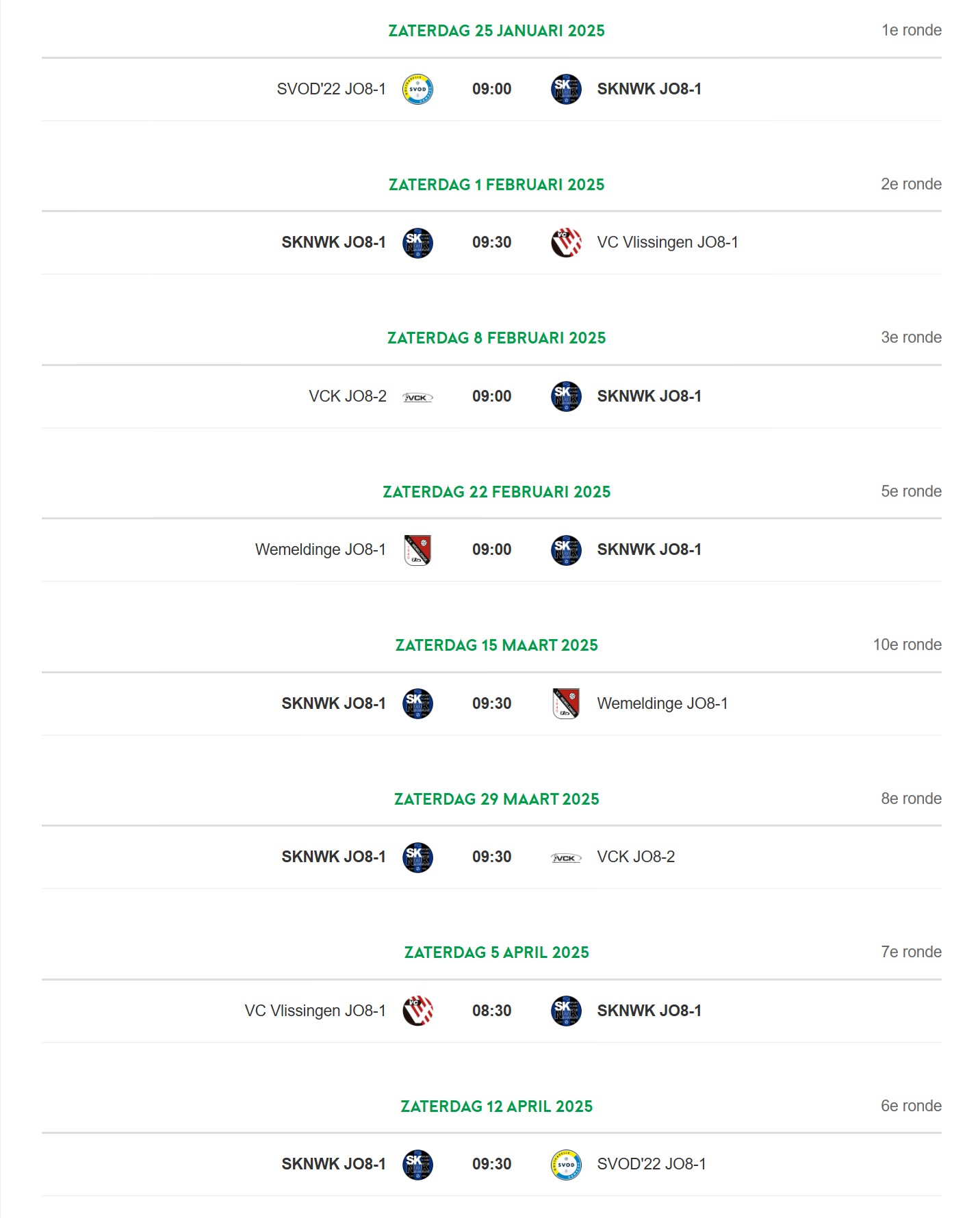Open SVOD'22 JO8-1 team in first match
The image size is (980, 1218).
[x=331, y=89]
